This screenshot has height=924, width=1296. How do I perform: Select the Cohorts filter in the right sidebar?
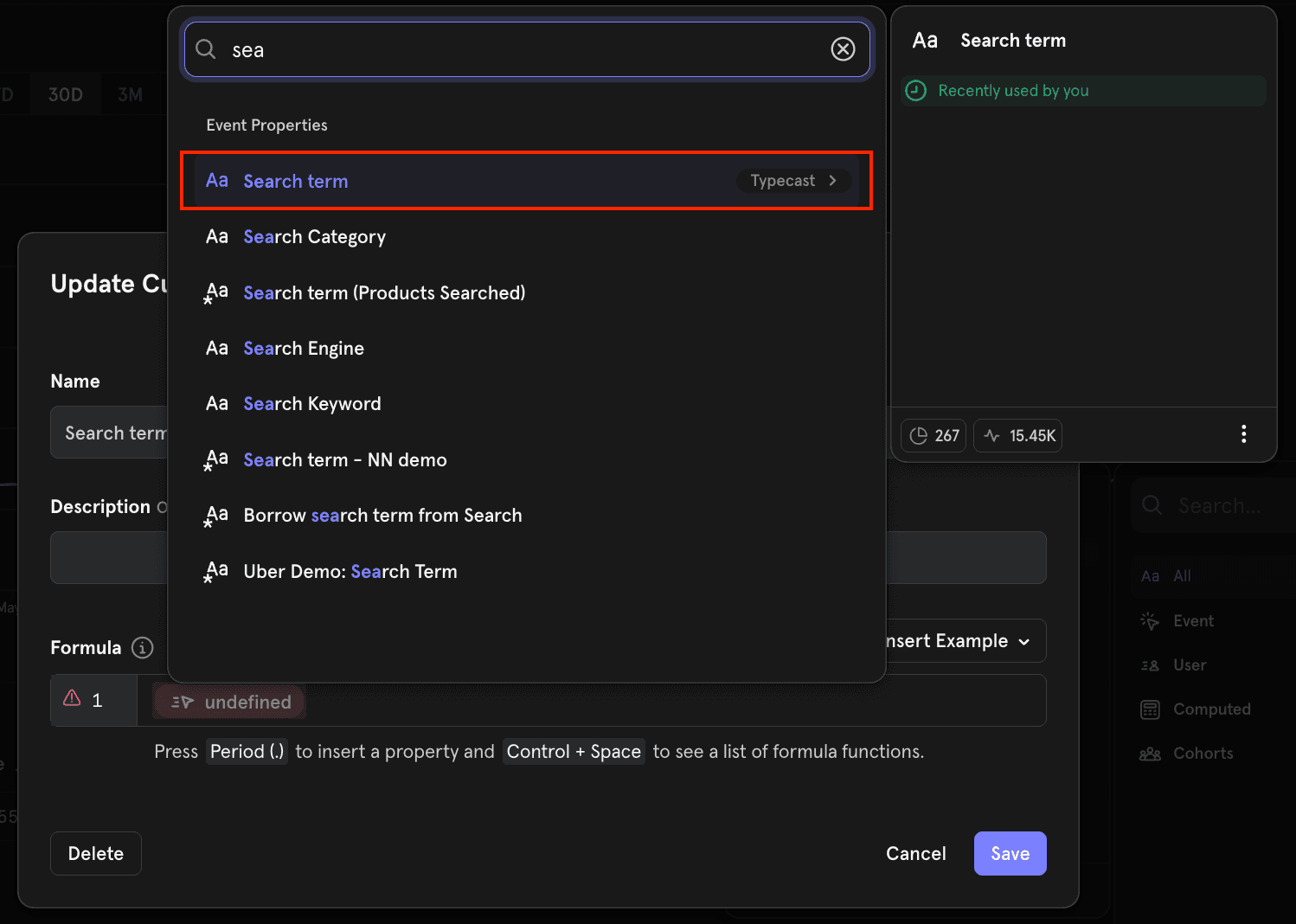[1203, 753]
